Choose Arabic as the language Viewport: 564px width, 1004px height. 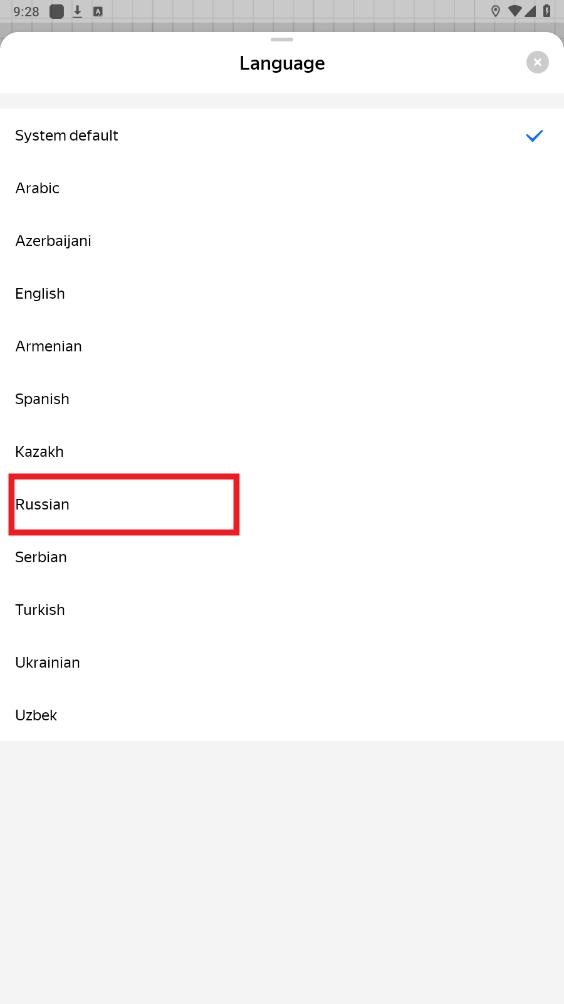(282, 188)
